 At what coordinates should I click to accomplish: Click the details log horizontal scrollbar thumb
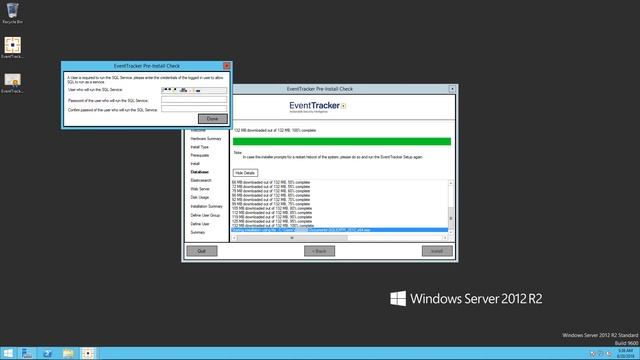pyautogui.click(x=292, y=238)
